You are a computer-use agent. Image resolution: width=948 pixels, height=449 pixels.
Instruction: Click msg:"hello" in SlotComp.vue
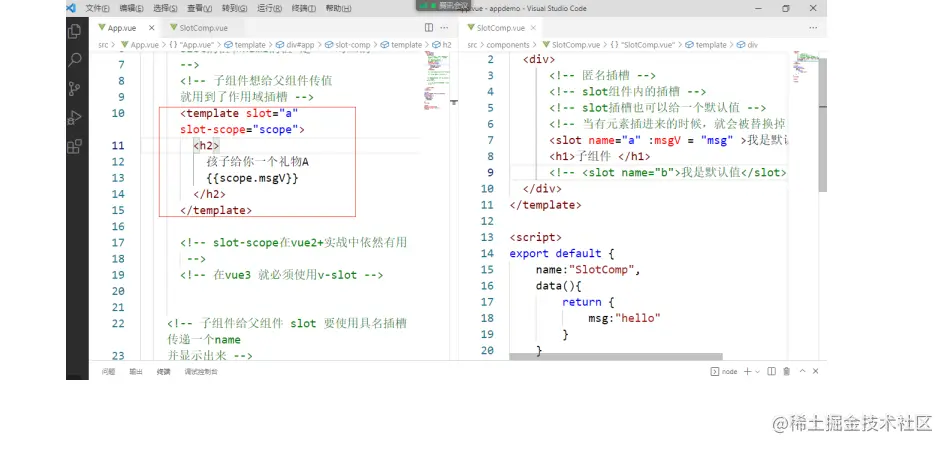click(624, 318)
